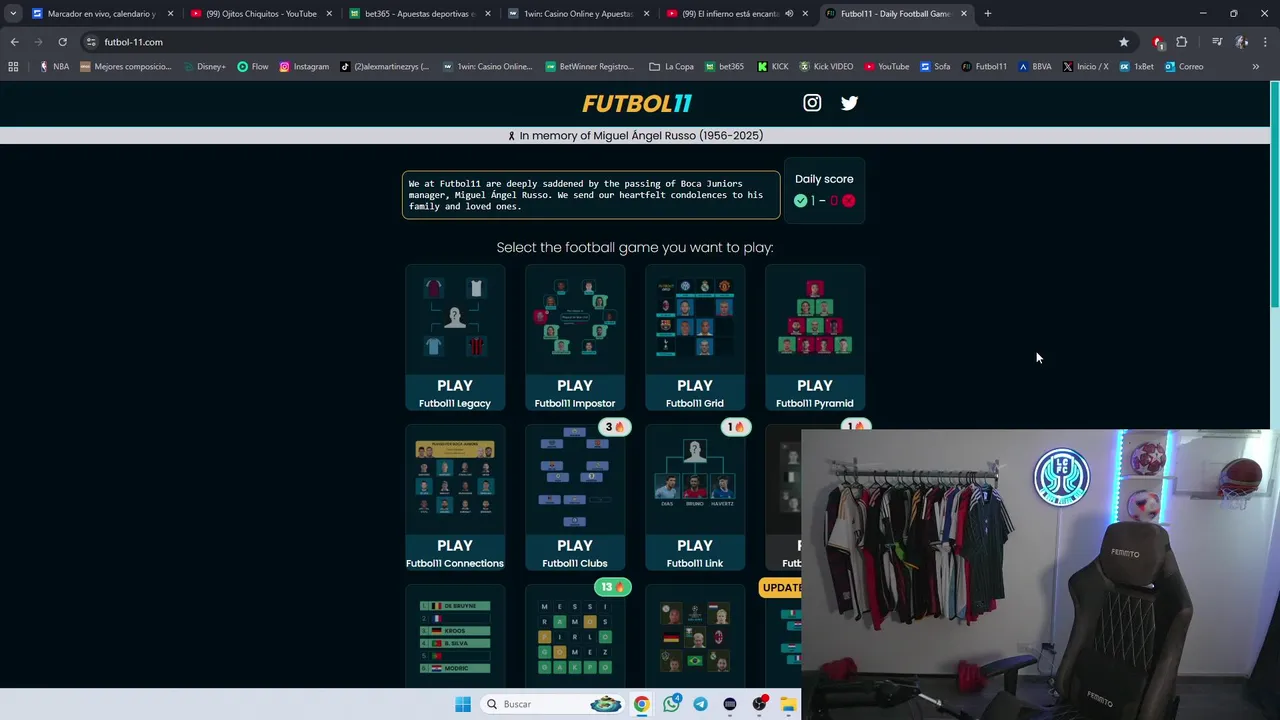Open Futbol11 Instagram page icon

812,103
